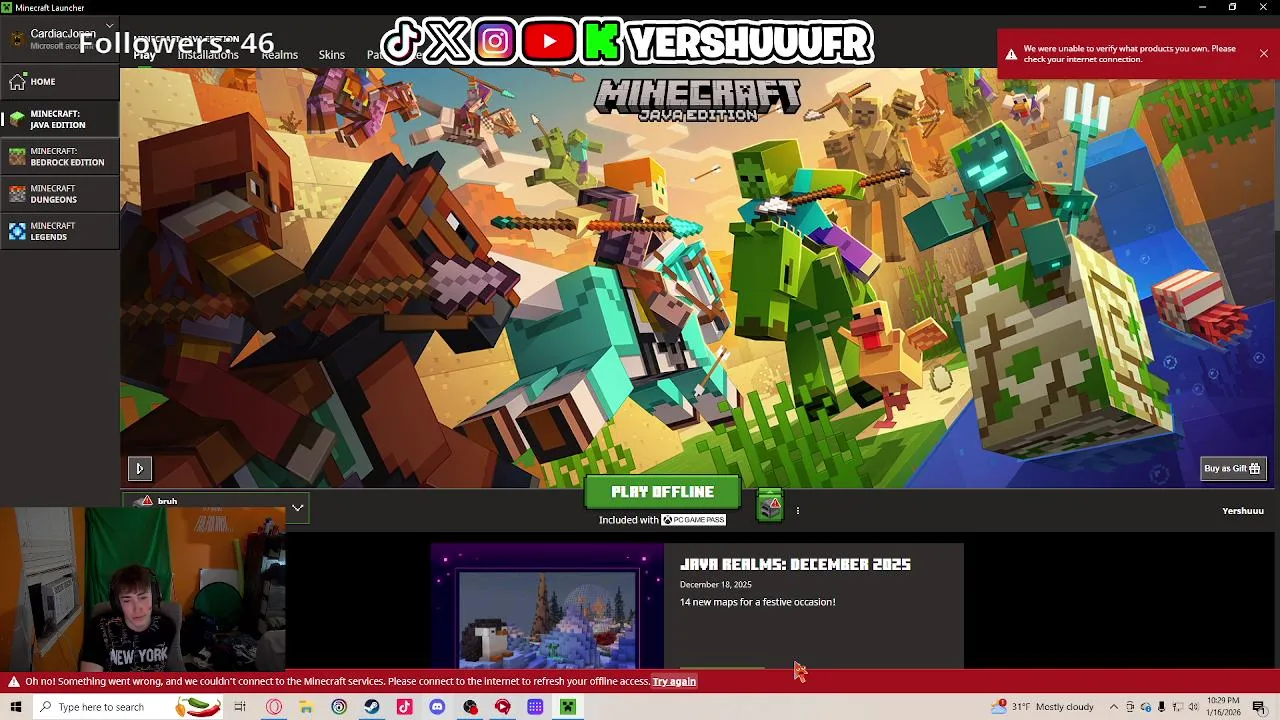Open Opera GX browser from the taskbar

click(274, 707)
